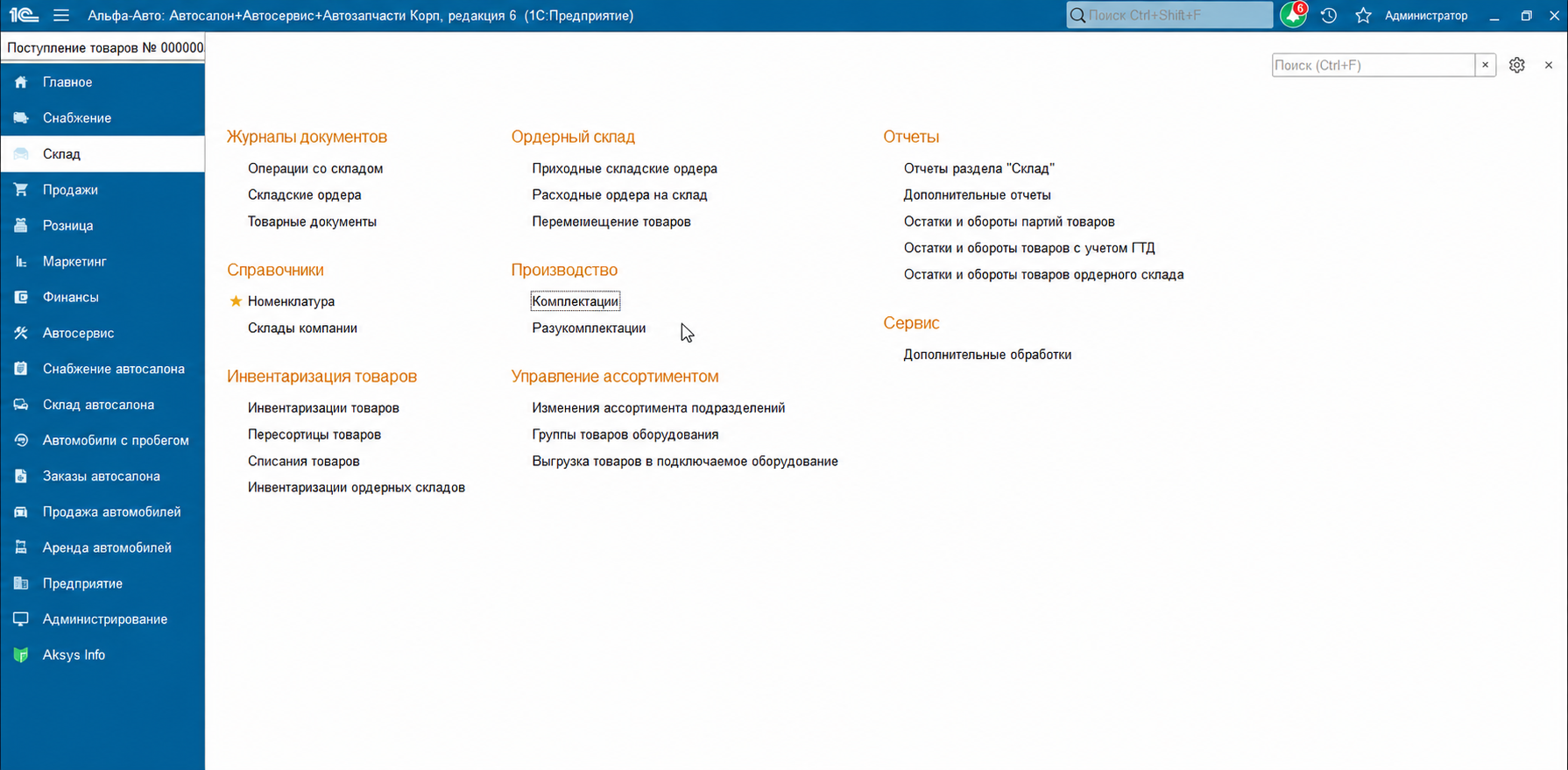Open Дополнительные обработки link
1568x770 pixels.
pyautogui.click(x=987, y=355)
